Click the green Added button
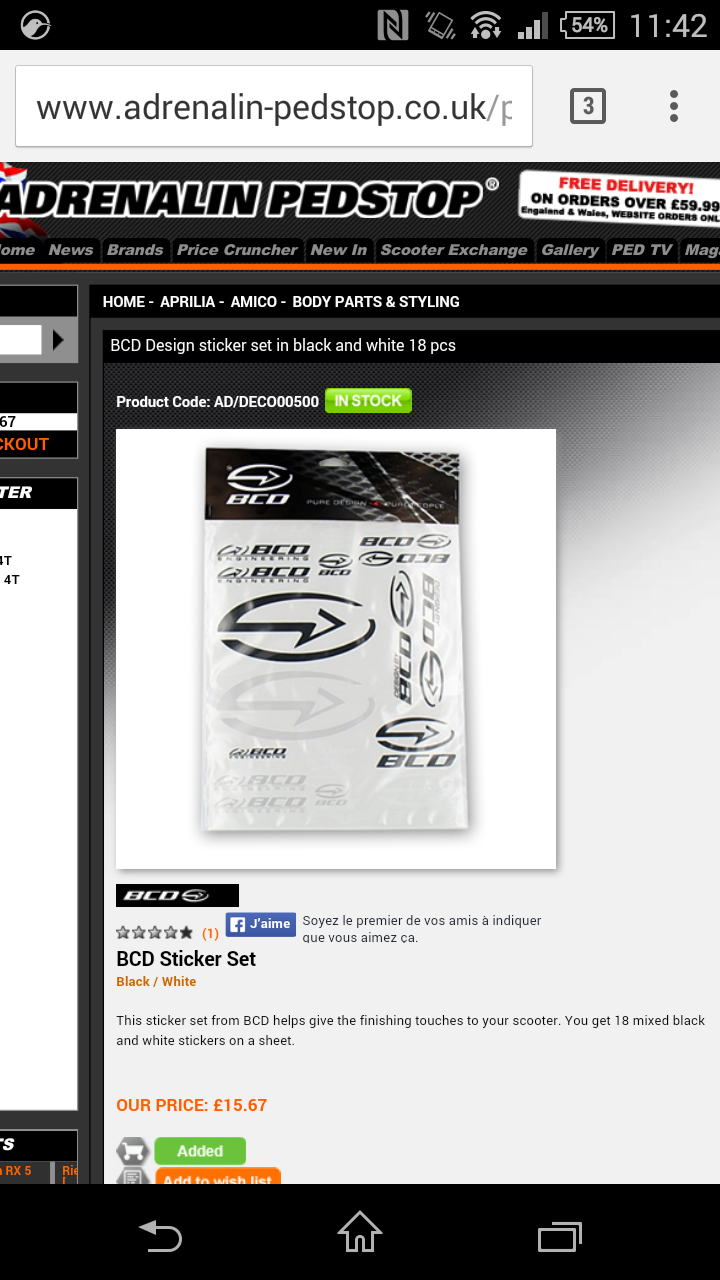720x1280 pixels. [x=200, y=1151]
